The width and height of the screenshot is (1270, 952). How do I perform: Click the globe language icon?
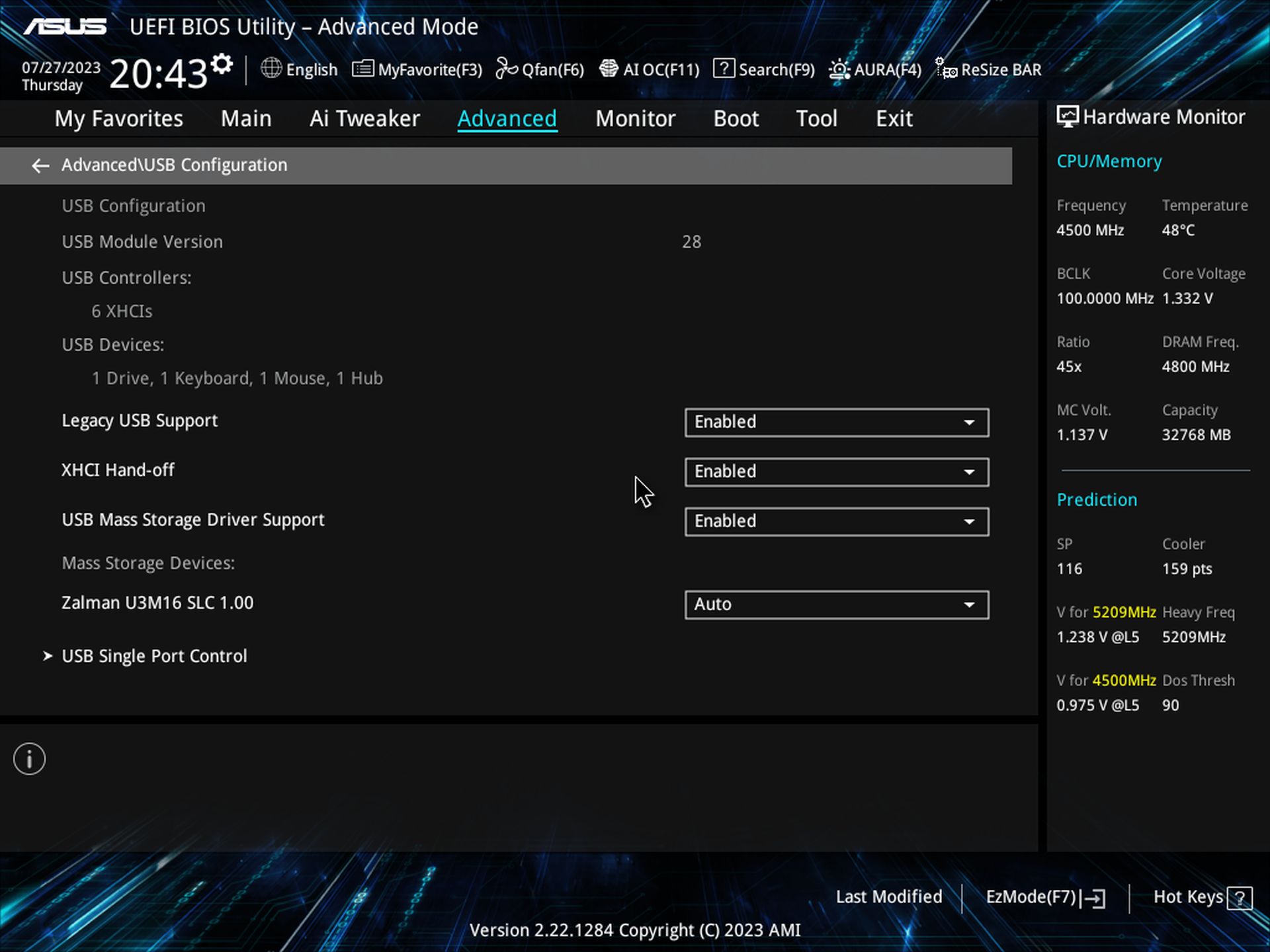pos(271,68)
